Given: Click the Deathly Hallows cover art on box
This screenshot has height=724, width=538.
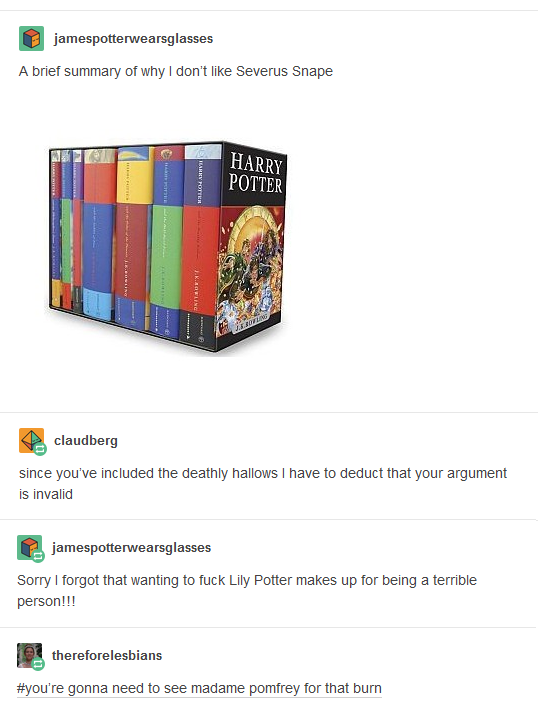Looking at the screenshot, I should pyautogui.click(x=250, y=270).
